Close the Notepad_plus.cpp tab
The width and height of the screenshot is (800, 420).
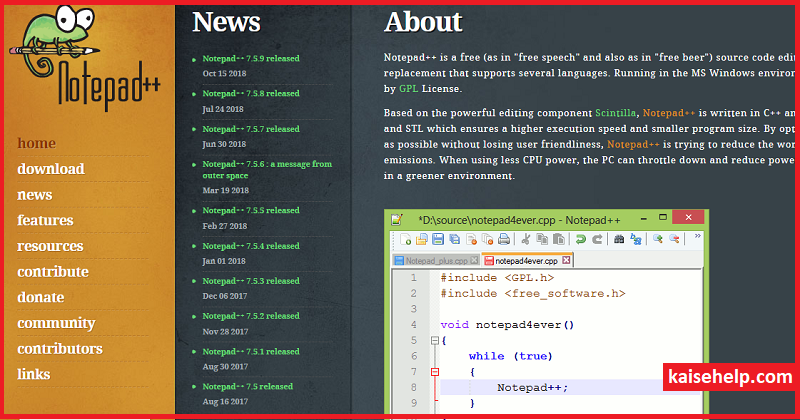click(474, 260)
